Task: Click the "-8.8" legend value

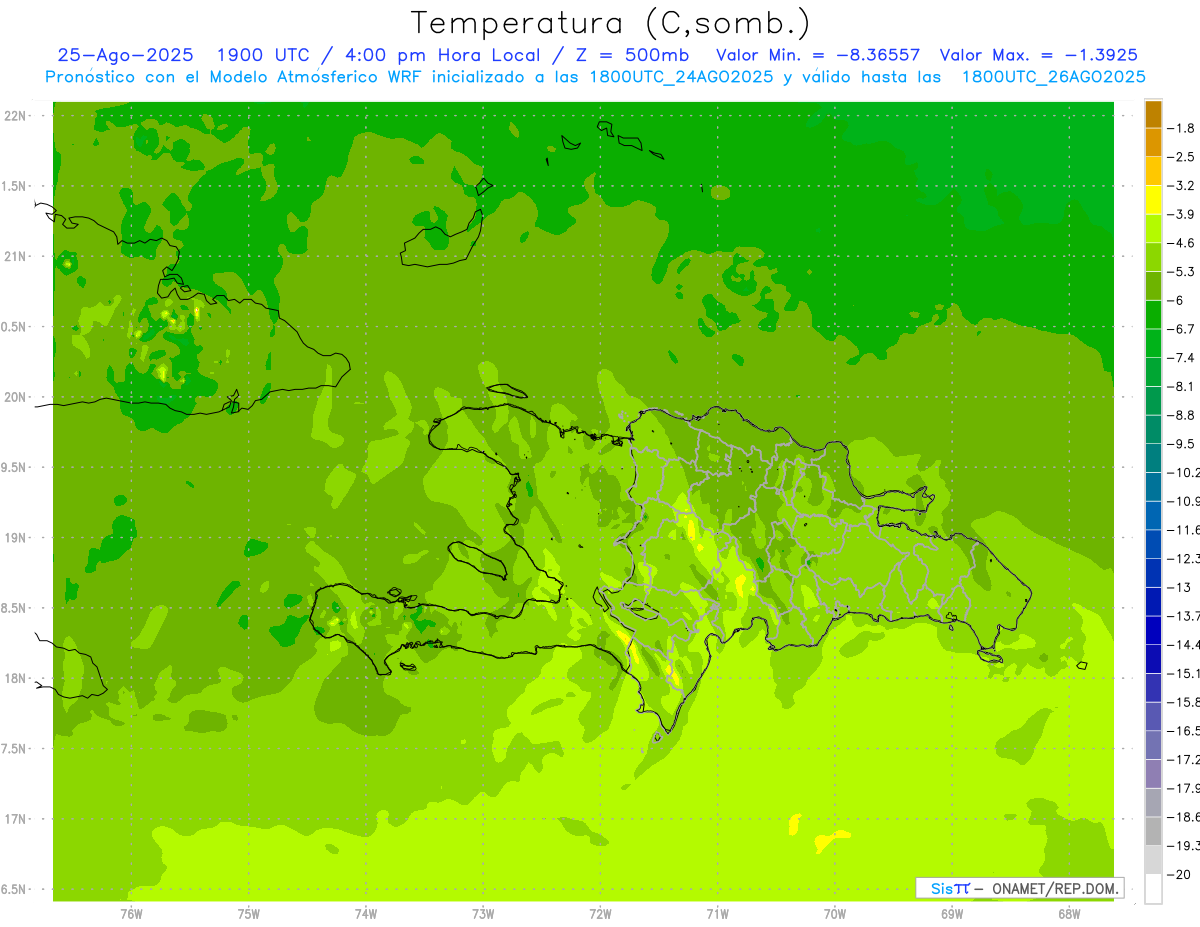Action: click(1181, 415)
